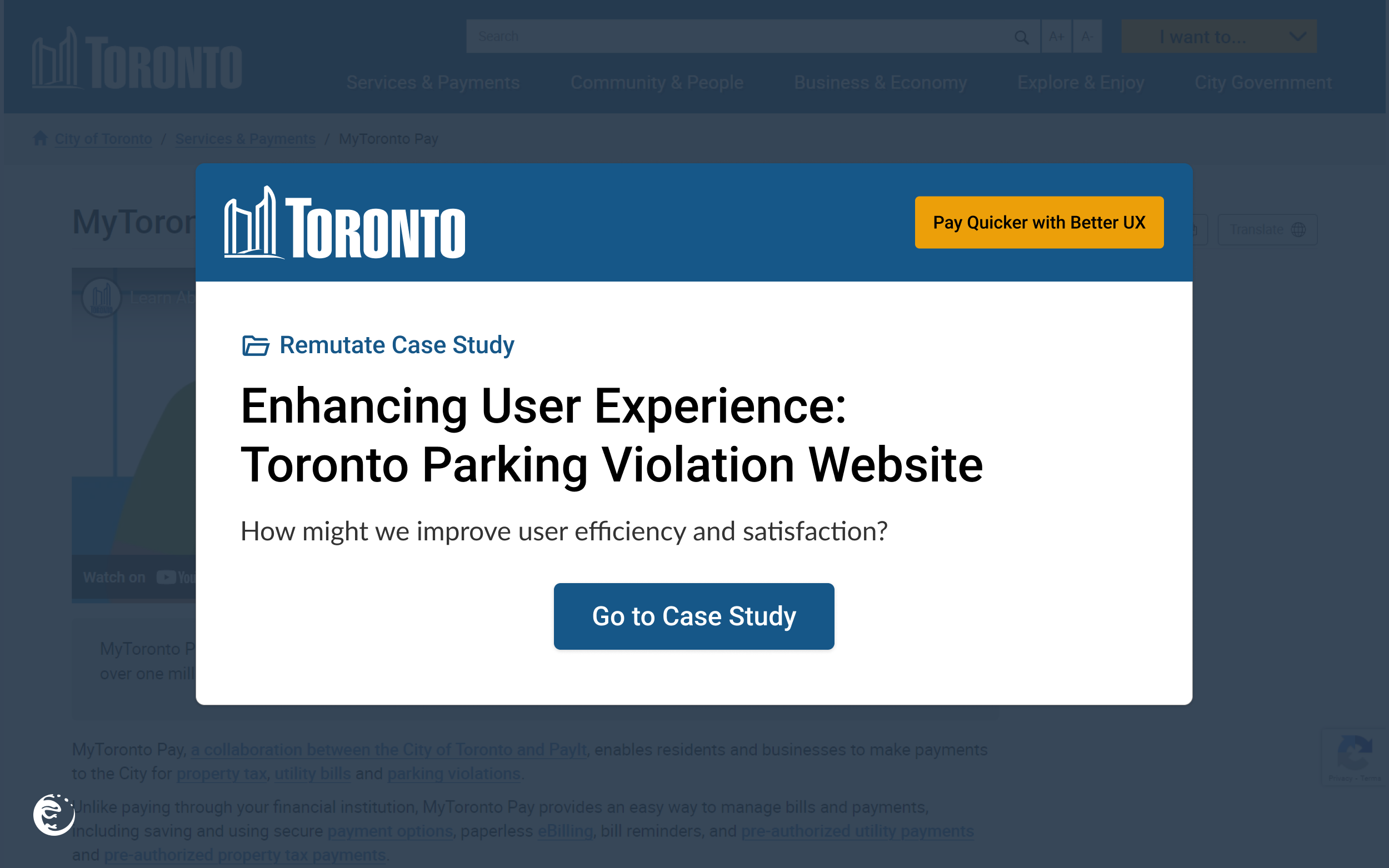
Task: Click the folder icon next to Remutate
Action: coord(254,345)
